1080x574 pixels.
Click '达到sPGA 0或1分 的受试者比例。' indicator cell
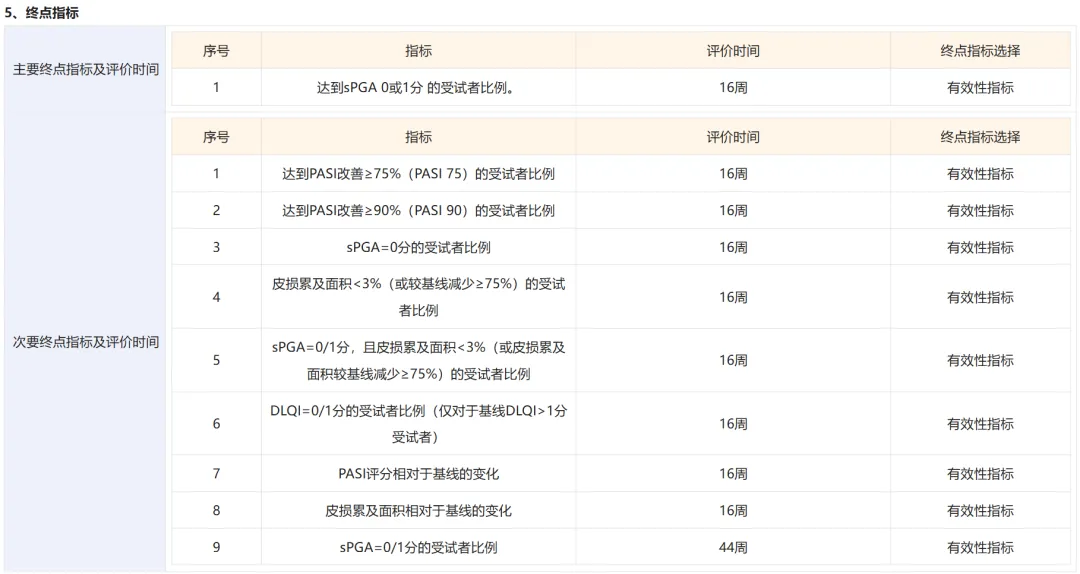point(416,87)
